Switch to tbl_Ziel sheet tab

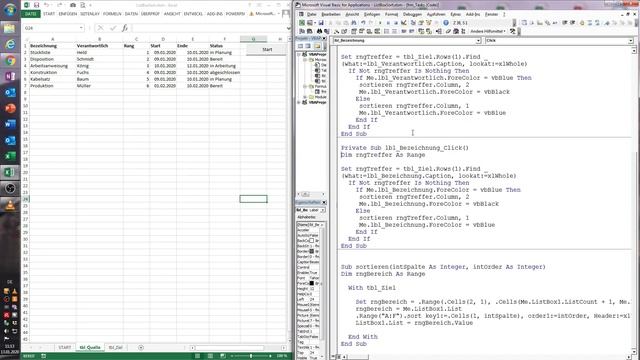coord(116,347)
